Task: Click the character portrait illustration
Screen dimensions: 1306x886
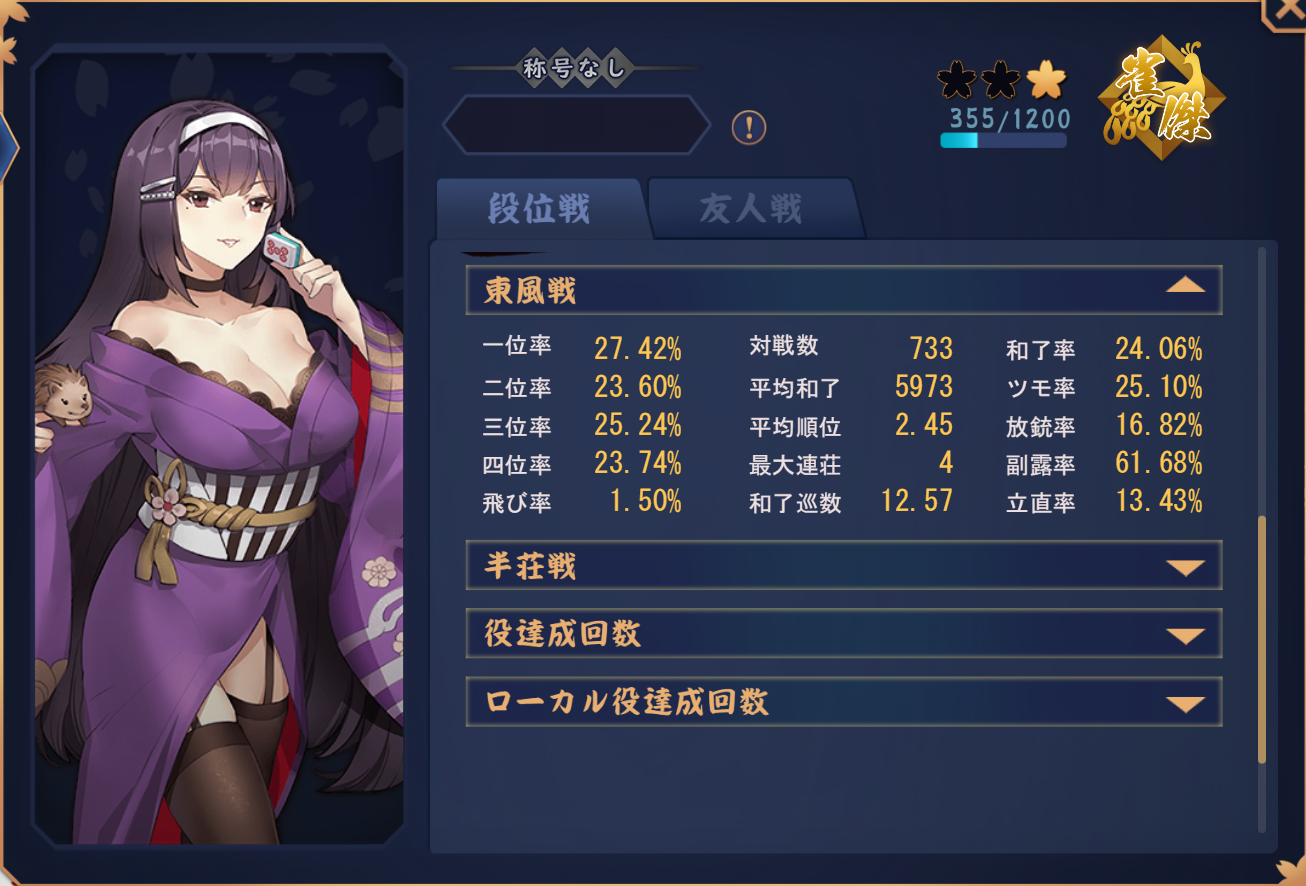Action: pyautogui.click(x=219, y=450)
